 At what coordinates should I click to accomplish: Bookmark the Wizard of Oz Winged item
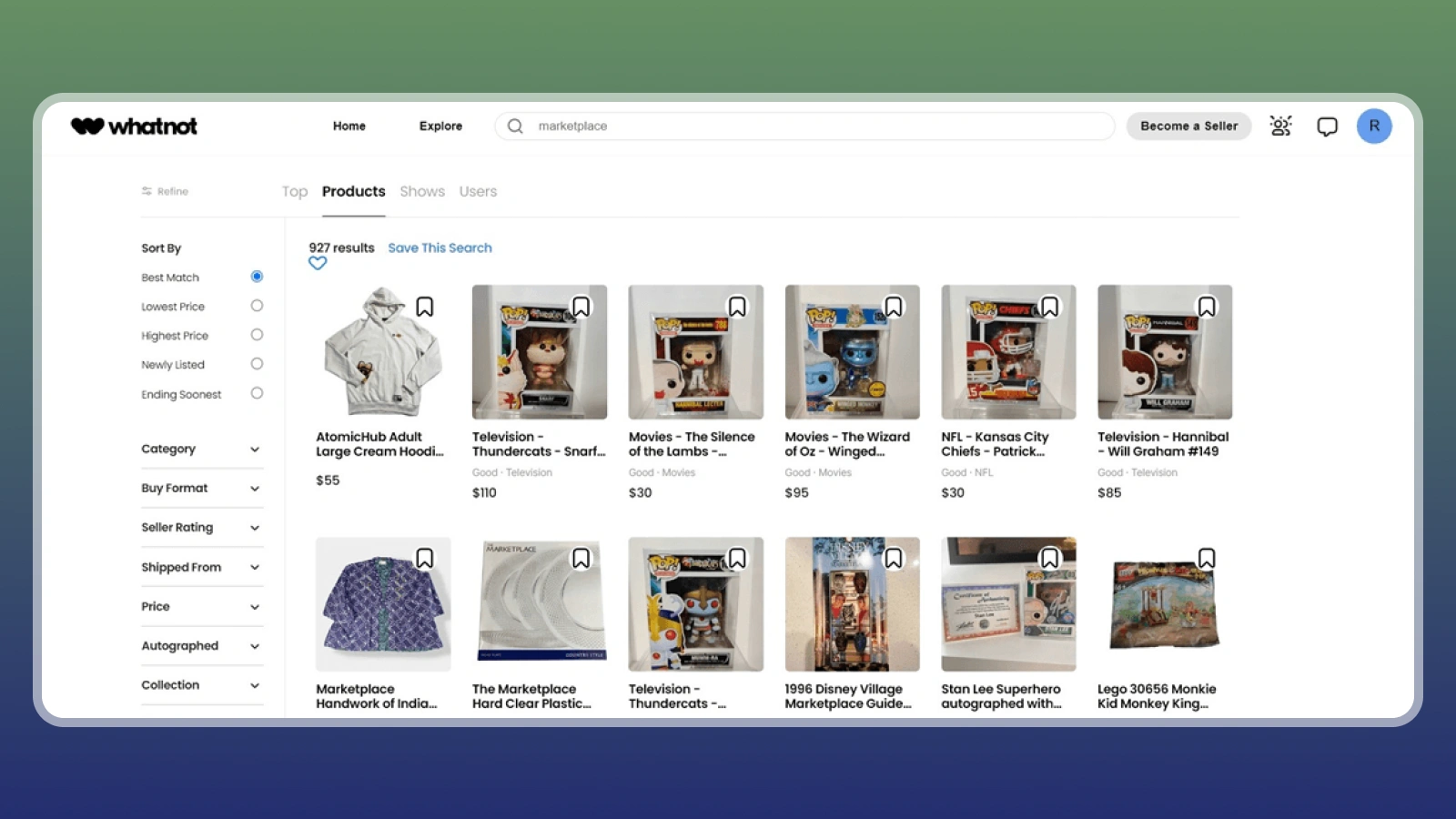894,307
